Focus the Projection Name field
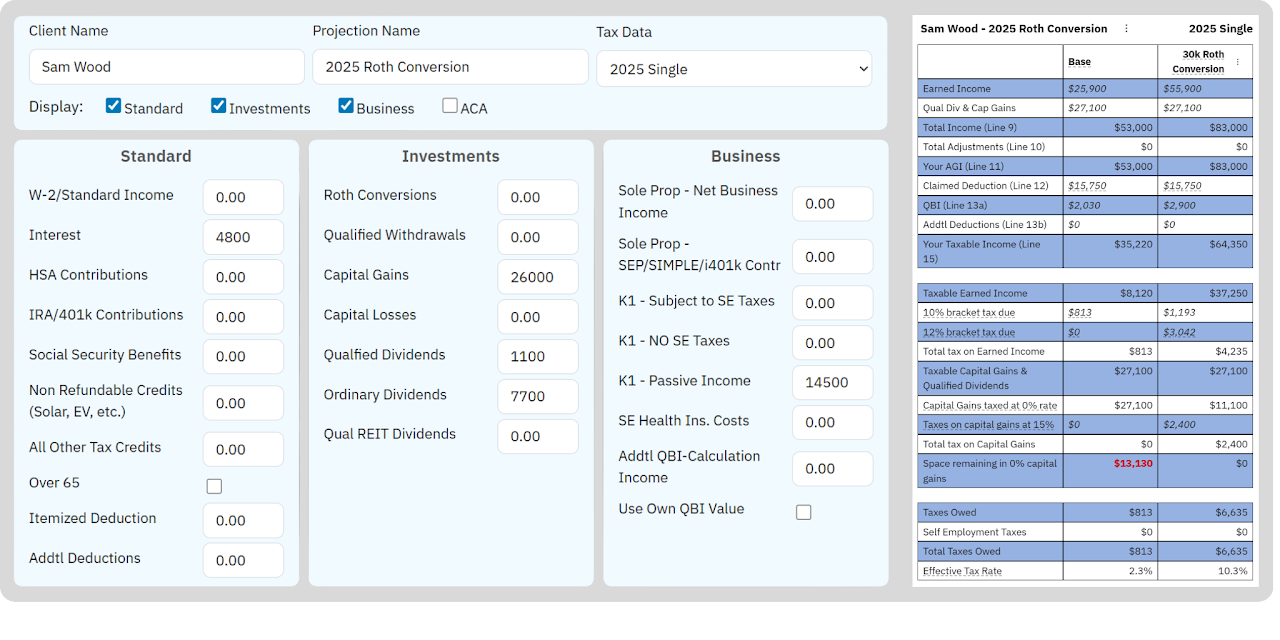The height and width of the screenshot is (640, 1280). point(450,67)
